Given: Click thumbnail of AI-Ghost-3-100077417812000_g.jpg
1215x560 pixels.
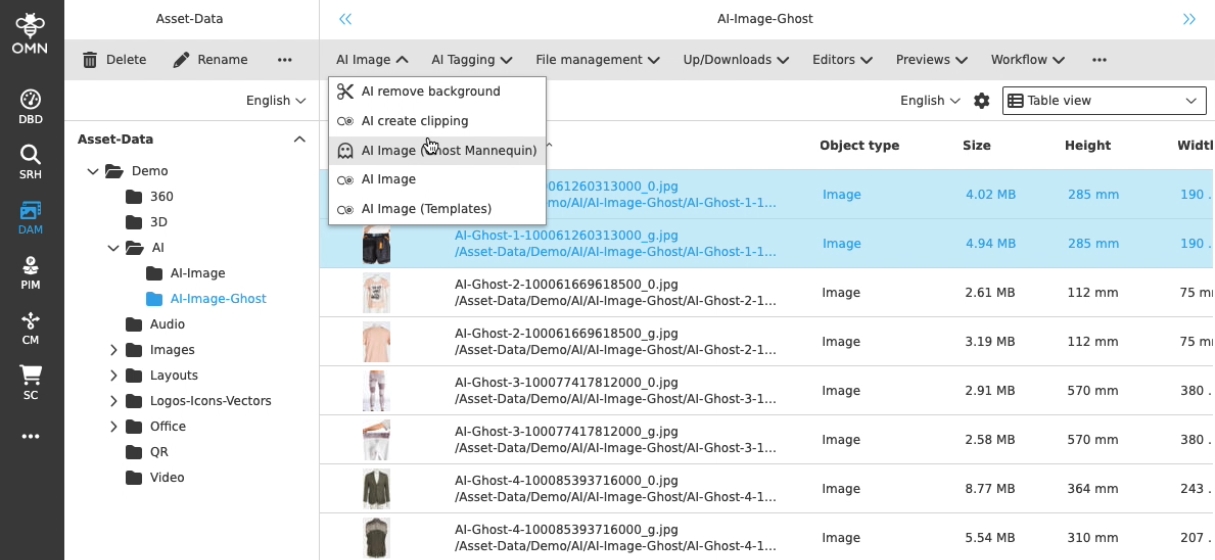Looking at the screenshot, I should coord(376,440).
